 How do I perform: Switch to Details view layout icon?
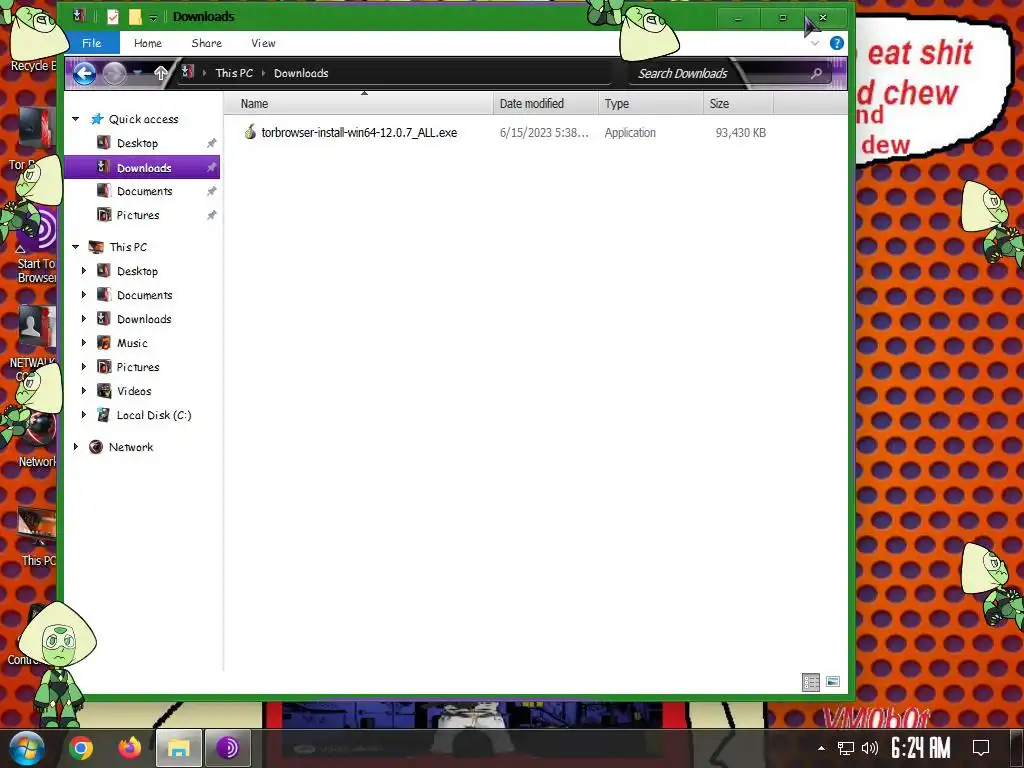pyautogui.click(x=810, y=682)
